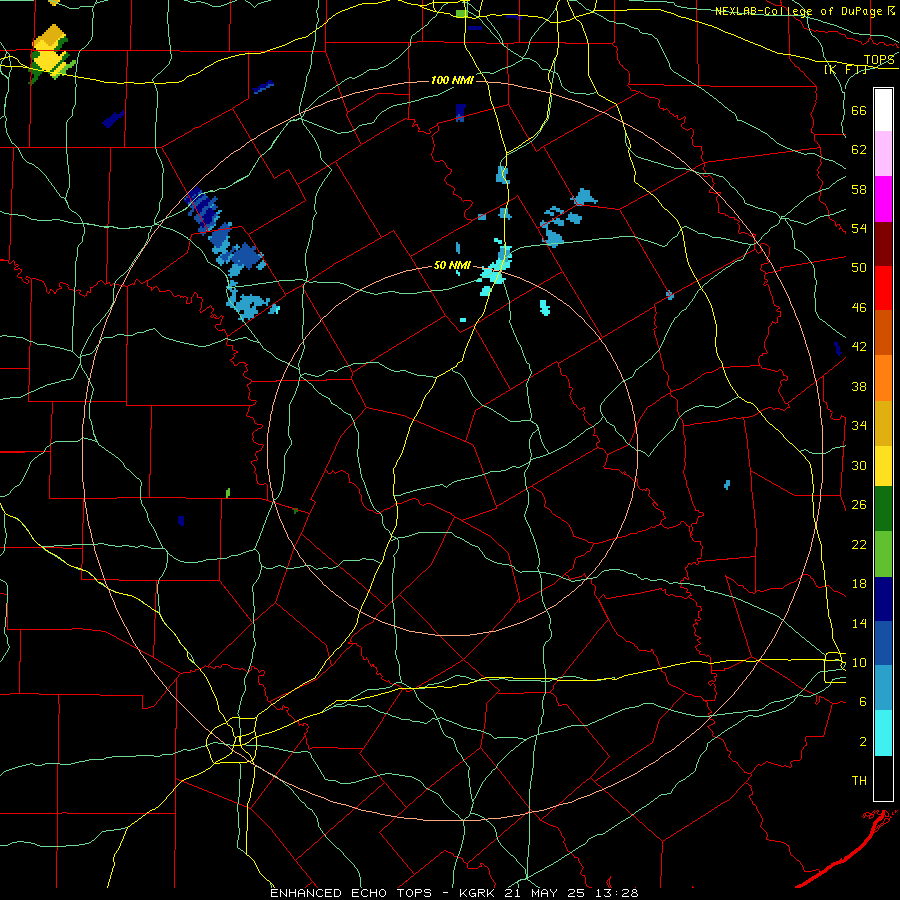Screen dimensions: 900x900
Task: Click the 18 value on the legend
Action: [859, 584]
